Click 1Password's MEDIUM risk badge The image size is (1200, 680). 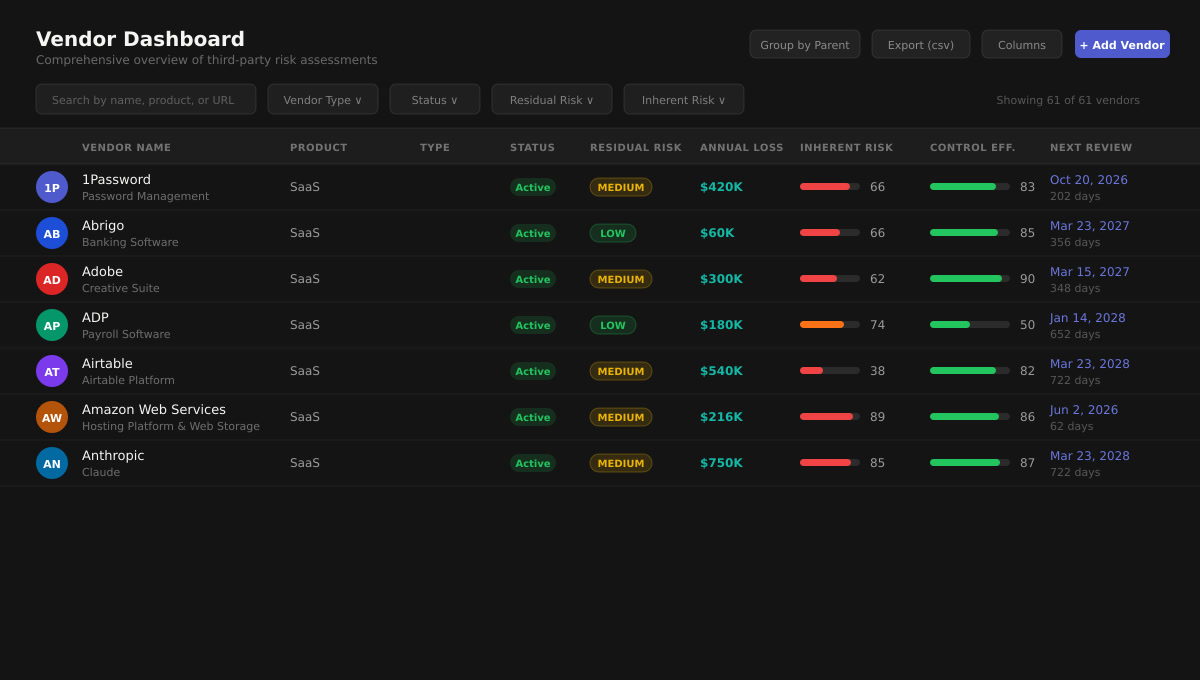point(621,187)
